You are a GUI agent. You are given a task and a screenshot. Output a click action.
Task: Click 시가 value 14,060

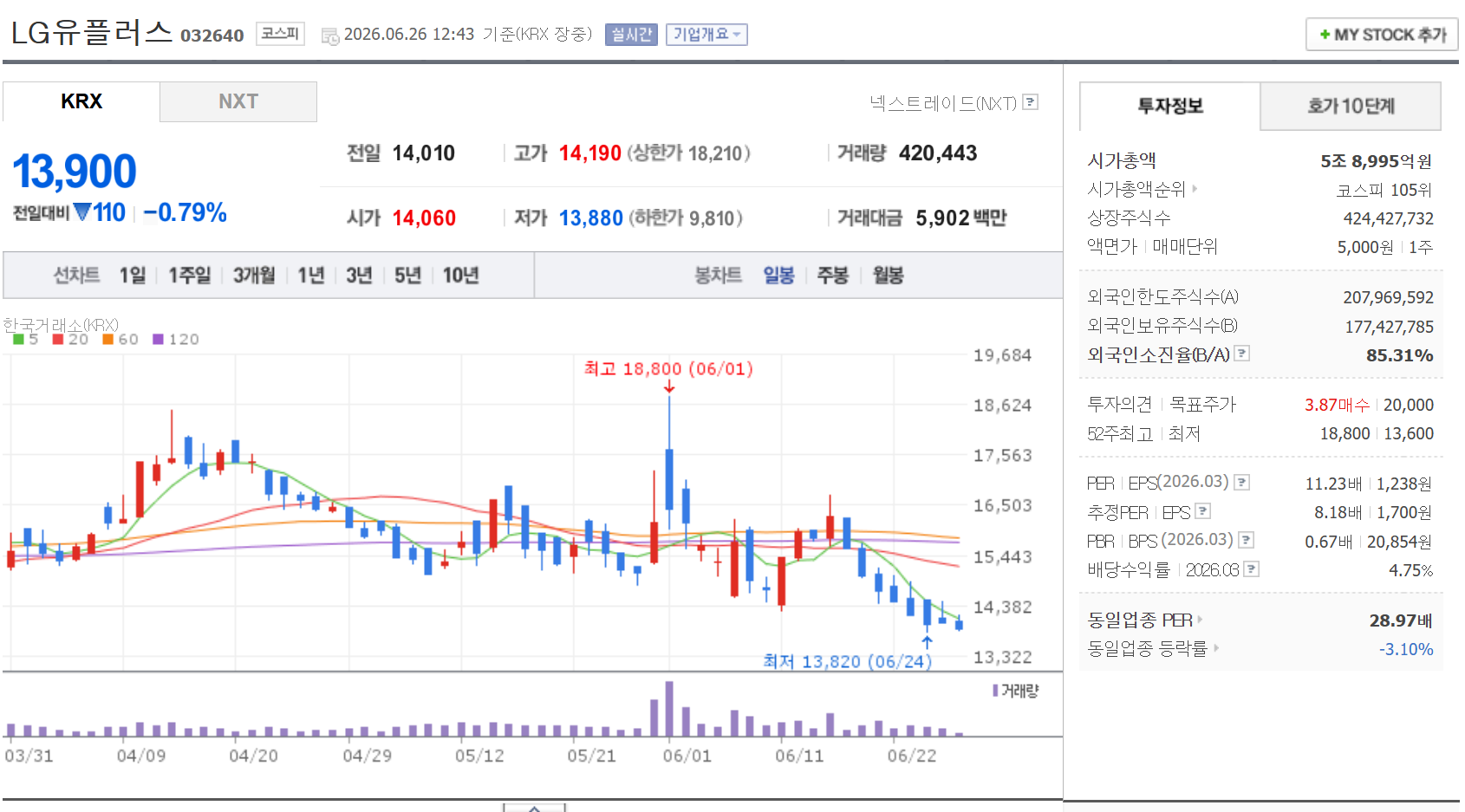click(425, 218)
